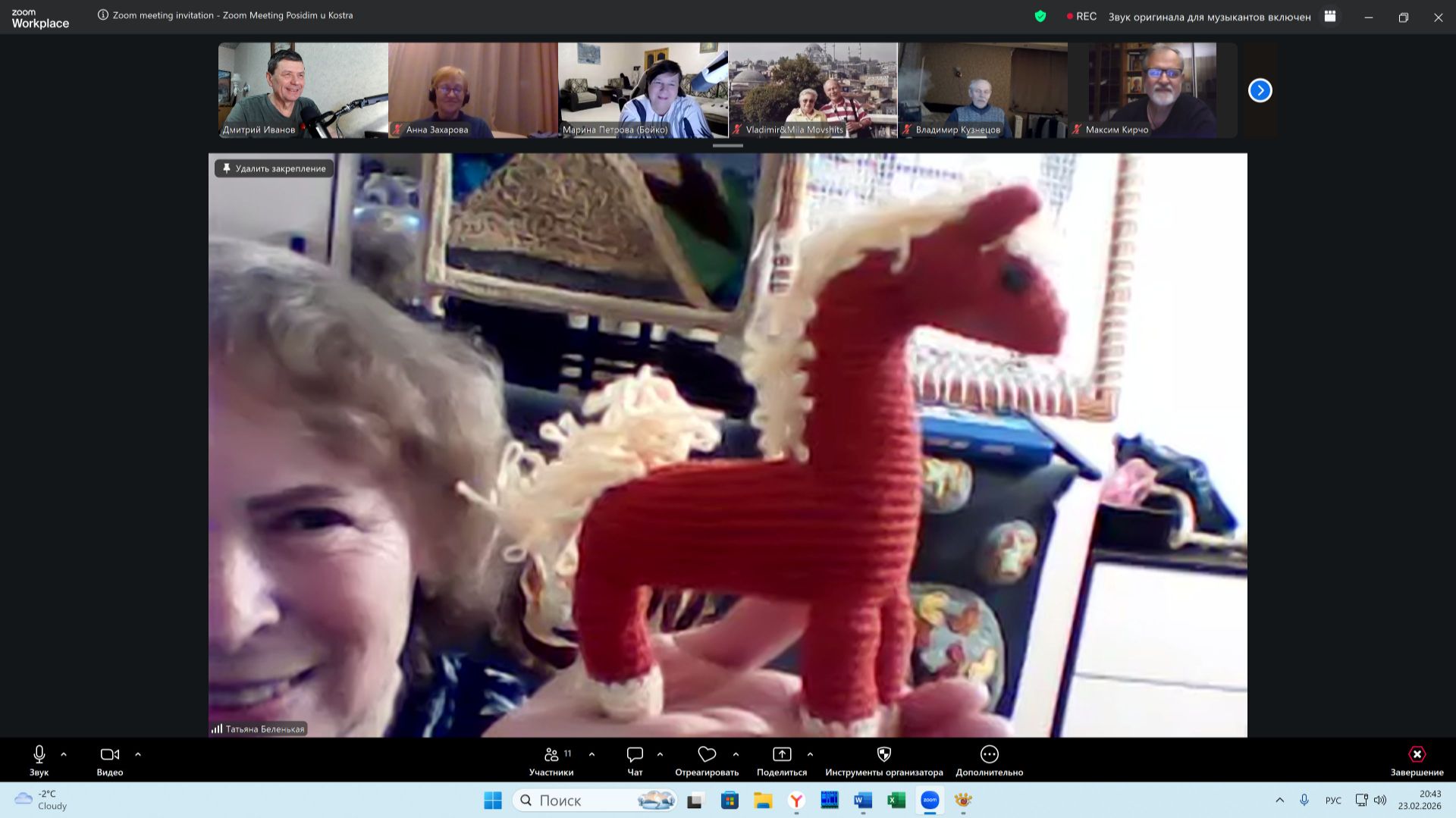Unpin video with Удалить закрепление button
The height and width of the screenshot is (818, 1456).
point(274,168)
